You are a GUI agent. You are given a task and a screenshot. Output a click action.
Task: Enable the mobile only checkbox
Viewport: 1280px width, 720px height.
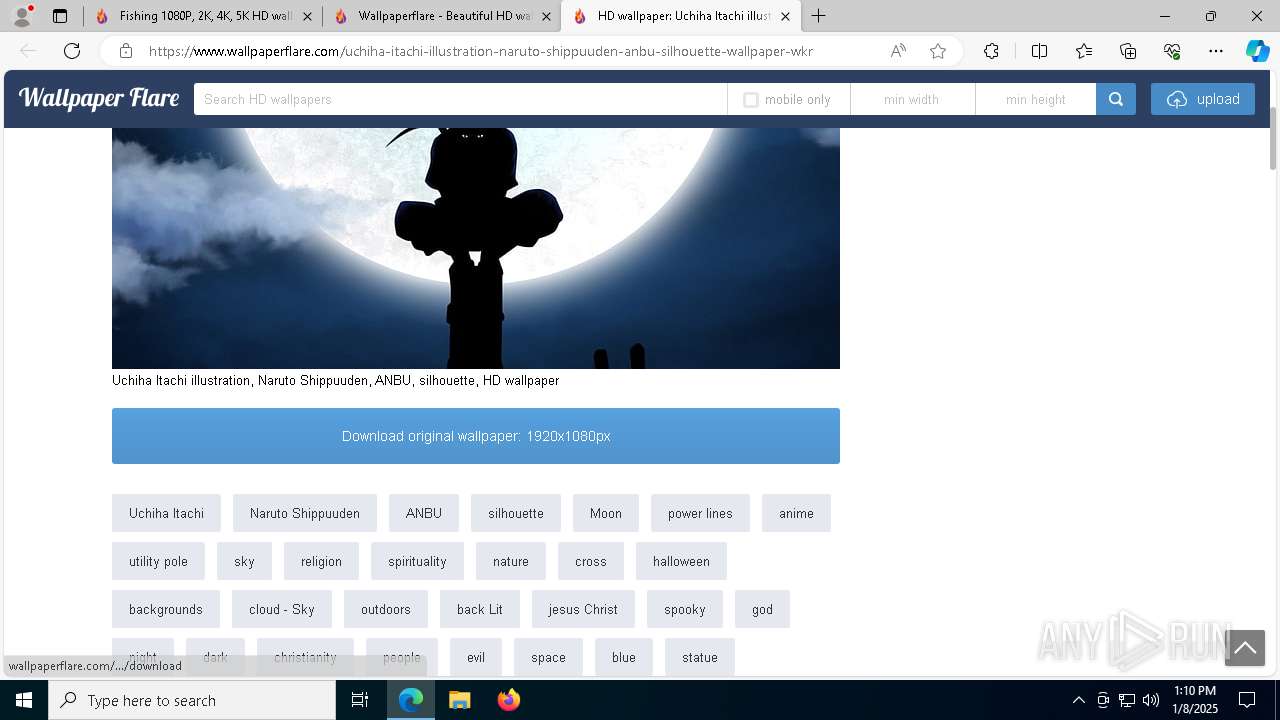pyautogui.click(x=751, y=99)
